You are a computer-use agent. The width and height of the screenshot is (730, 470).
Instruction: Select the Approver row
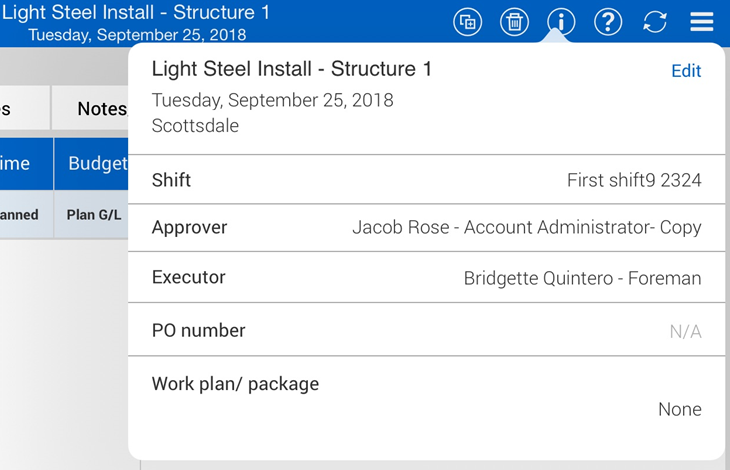pos(426,227)
